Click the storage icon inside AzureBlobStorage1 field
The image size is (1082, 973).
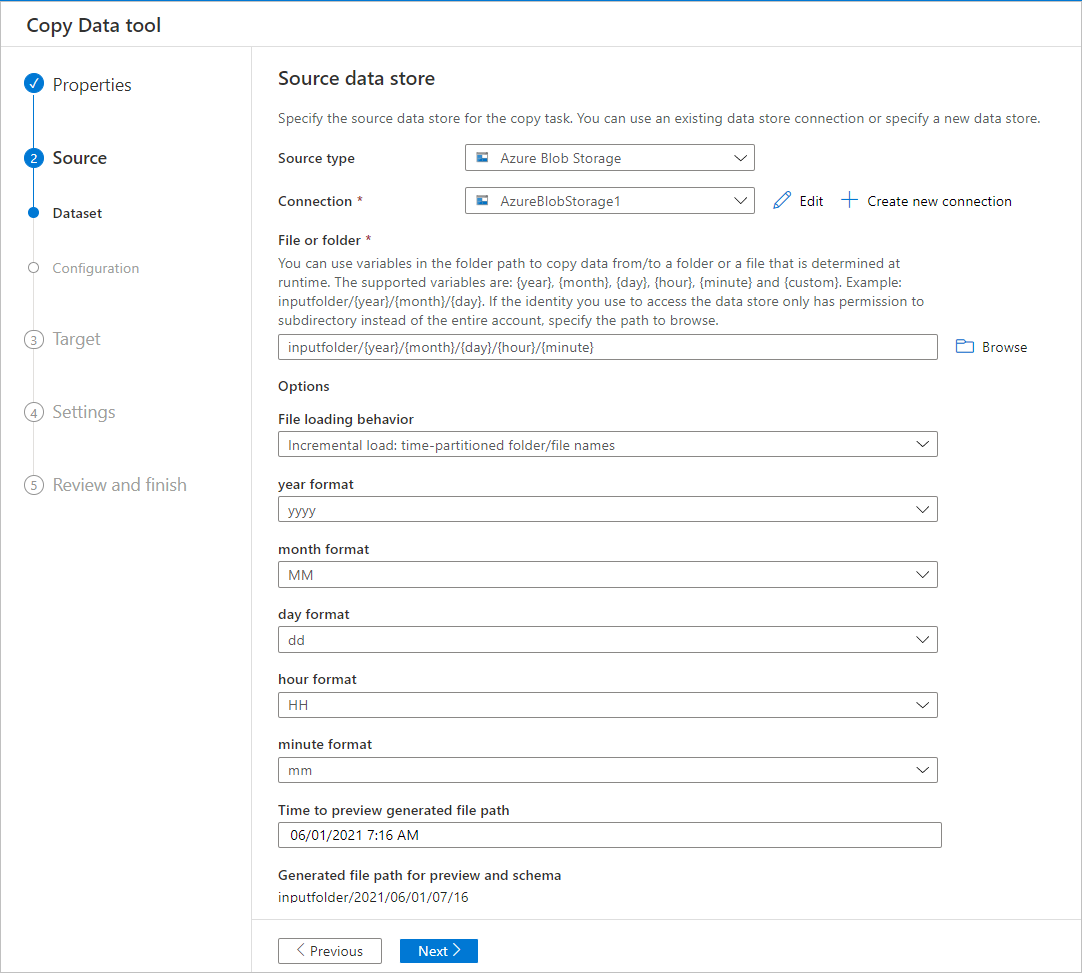[483, 200]
